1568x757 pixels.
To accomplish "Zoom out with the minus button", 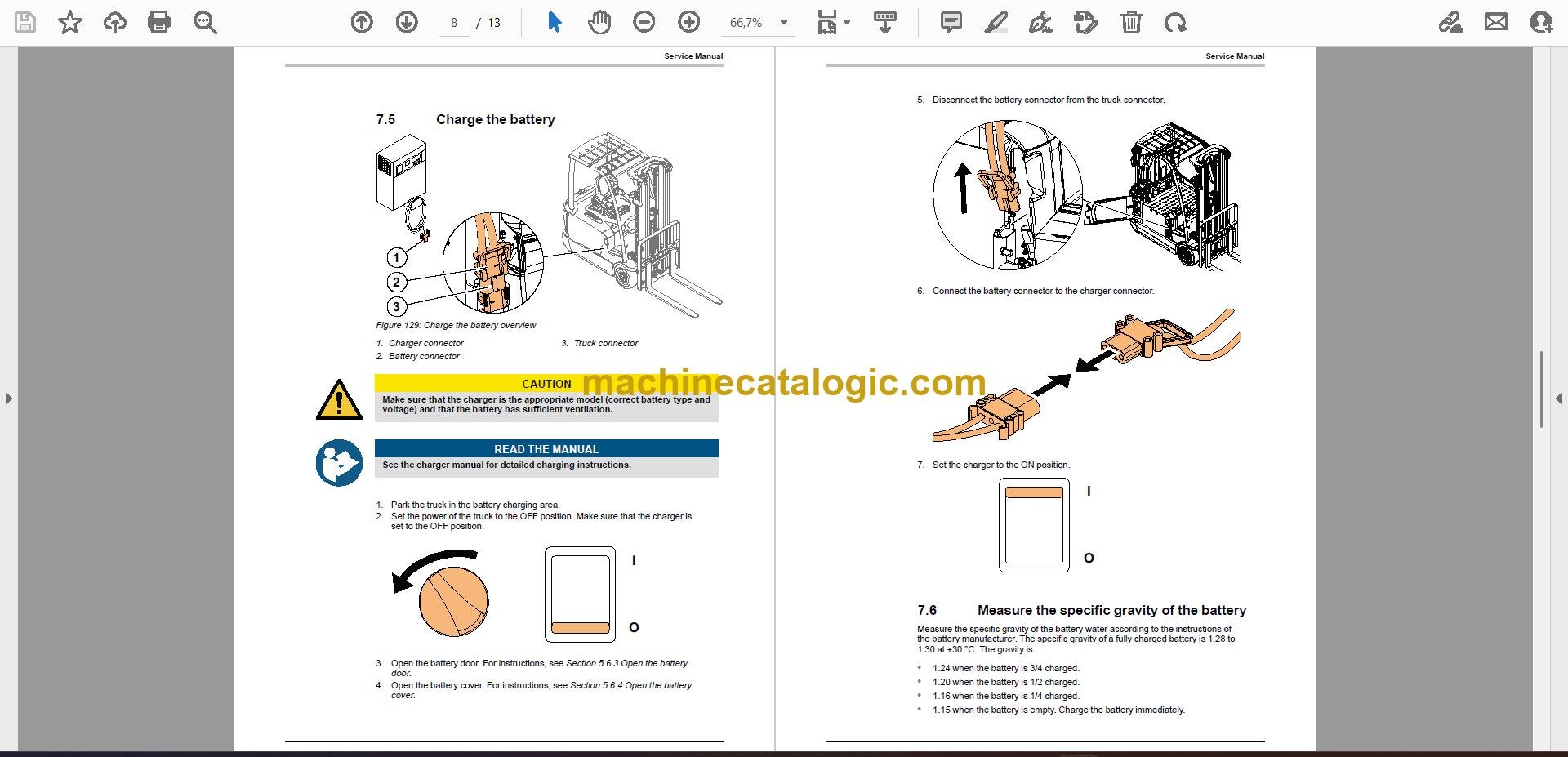I will pos(644,23).
